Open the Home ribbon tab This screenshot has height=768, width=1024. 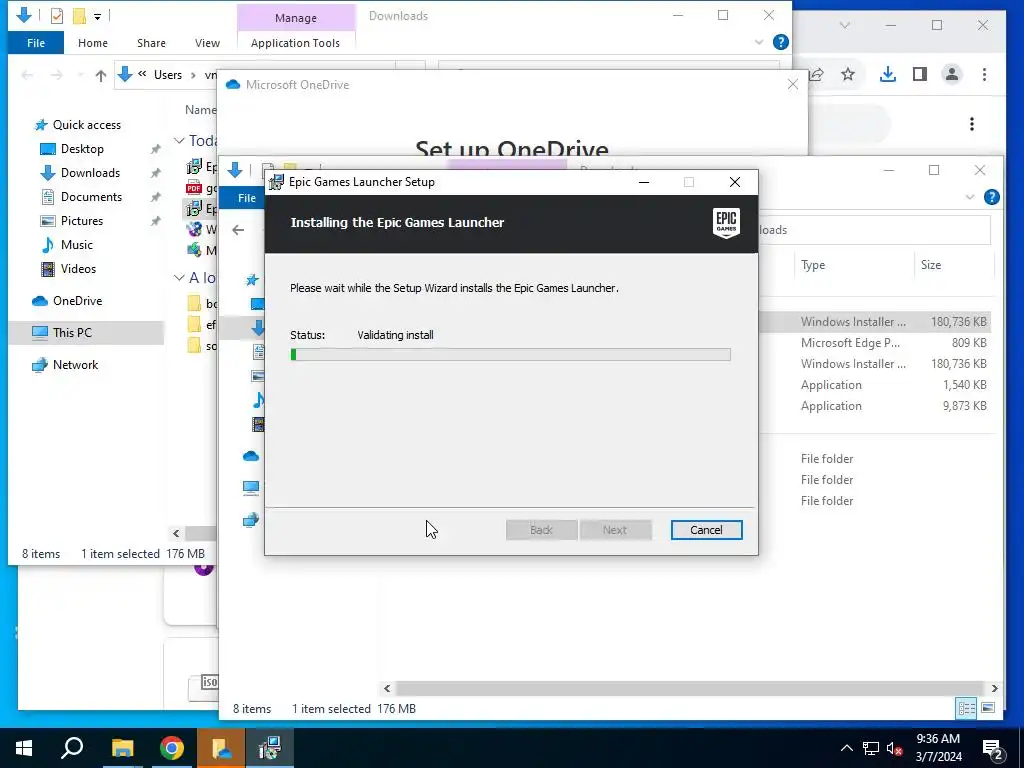tap(93, 42)
